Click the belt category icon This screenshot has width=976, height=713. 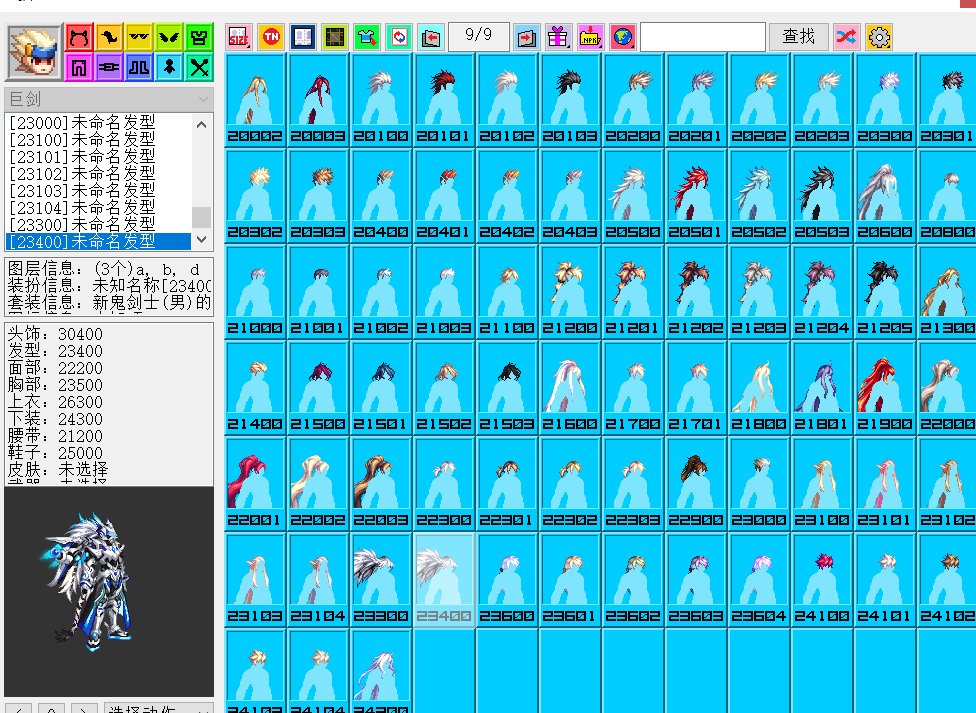[x=109, y=68]
